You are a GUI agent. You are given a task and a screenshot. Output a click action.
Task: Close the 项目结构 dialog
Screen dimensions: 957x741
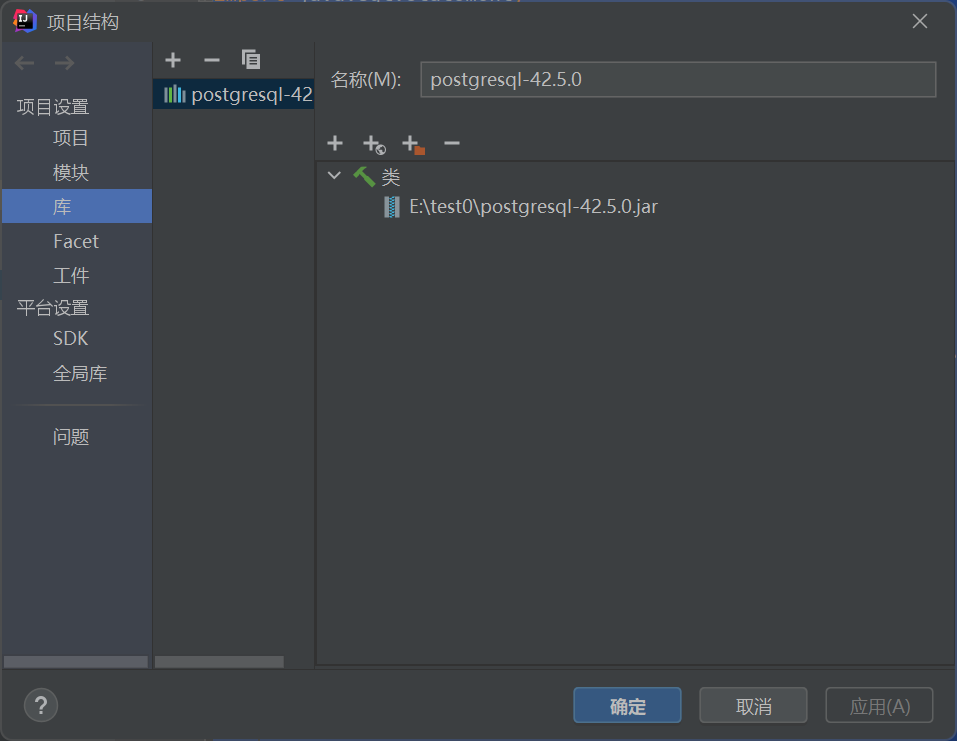(920, 21)
